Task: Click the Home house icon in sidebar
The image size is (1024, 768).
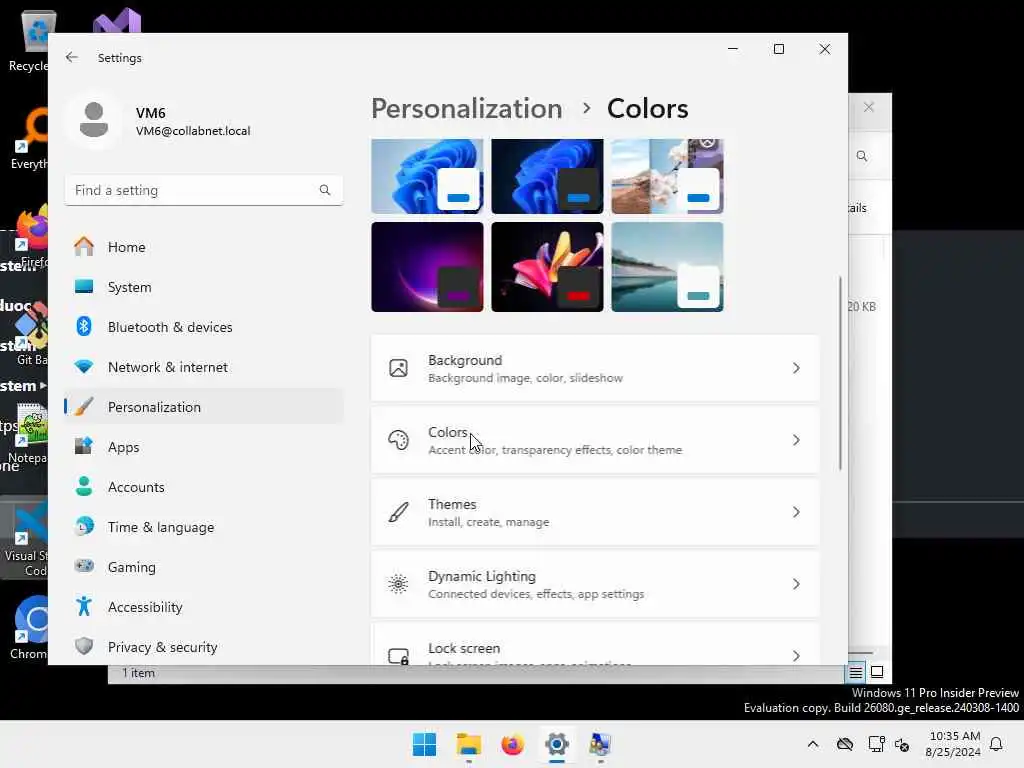Action: tap(84, 247)
